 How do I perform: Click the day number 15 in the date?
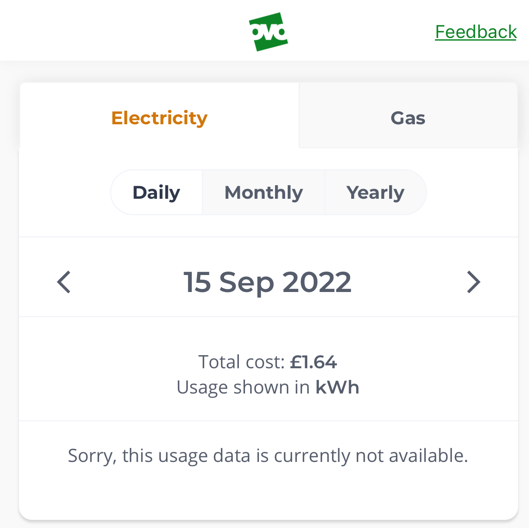coord(197,282)
